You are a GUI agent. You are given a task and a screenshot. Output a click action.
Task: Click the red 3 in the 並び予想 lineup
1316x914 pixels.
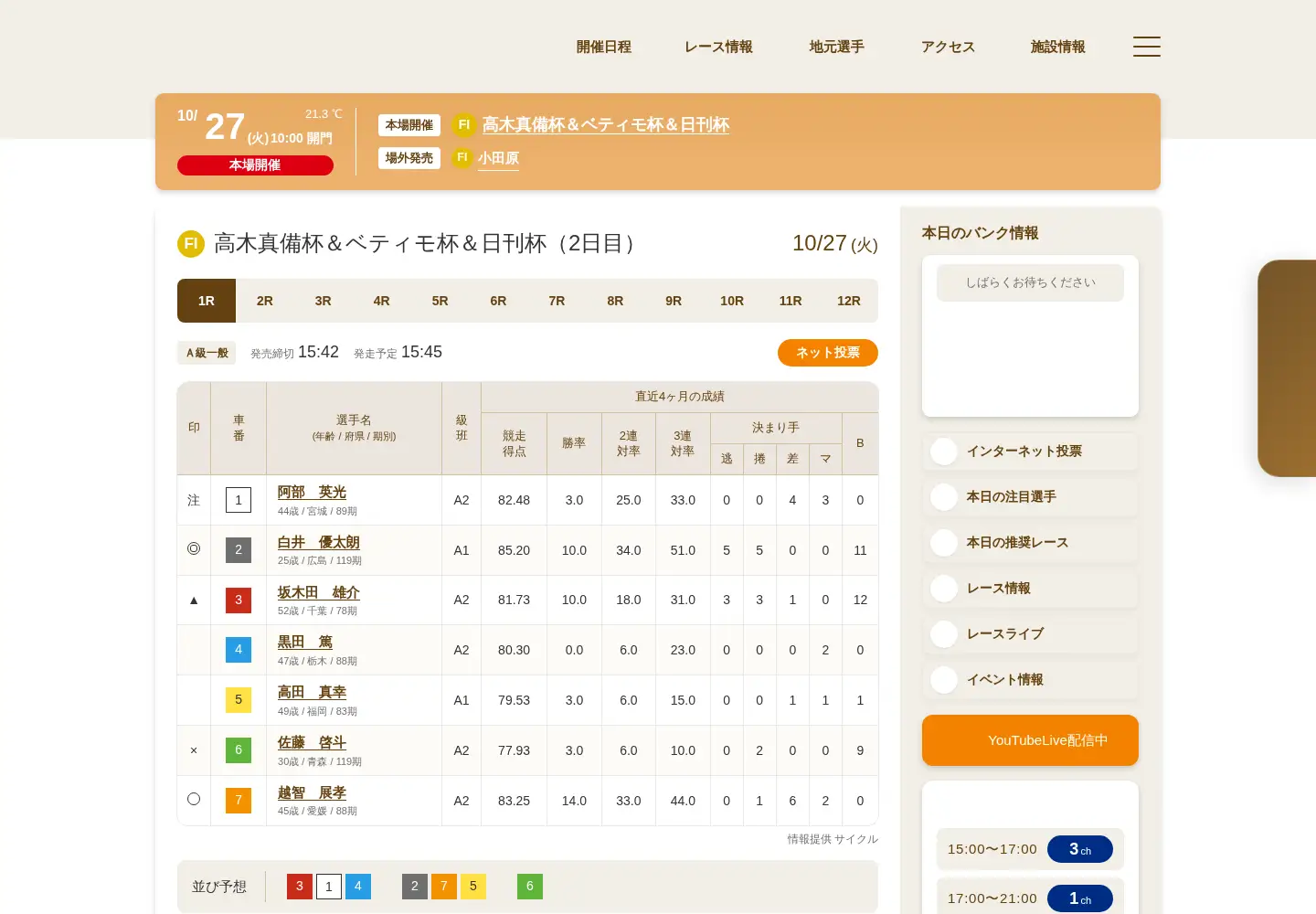(x=300, y=887)
